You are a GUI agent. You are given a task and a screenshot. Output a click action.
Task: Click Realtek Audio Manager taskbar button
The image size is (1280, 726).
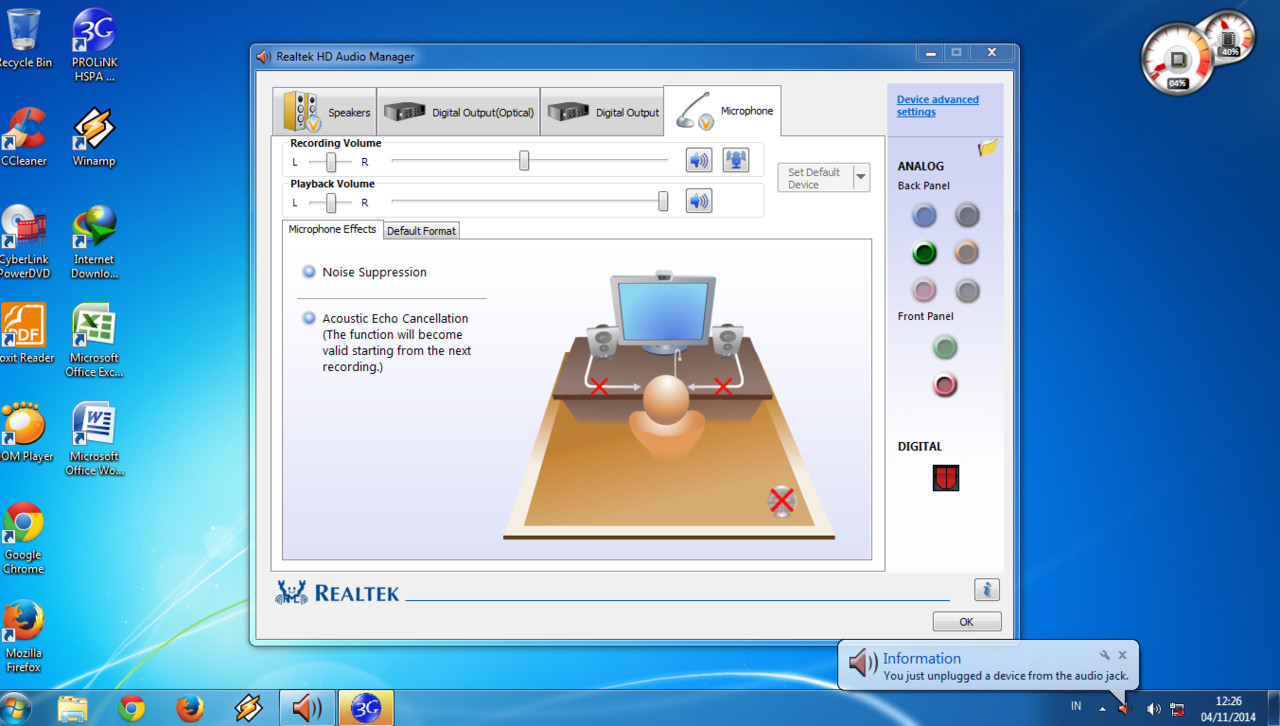coord(307,708)
